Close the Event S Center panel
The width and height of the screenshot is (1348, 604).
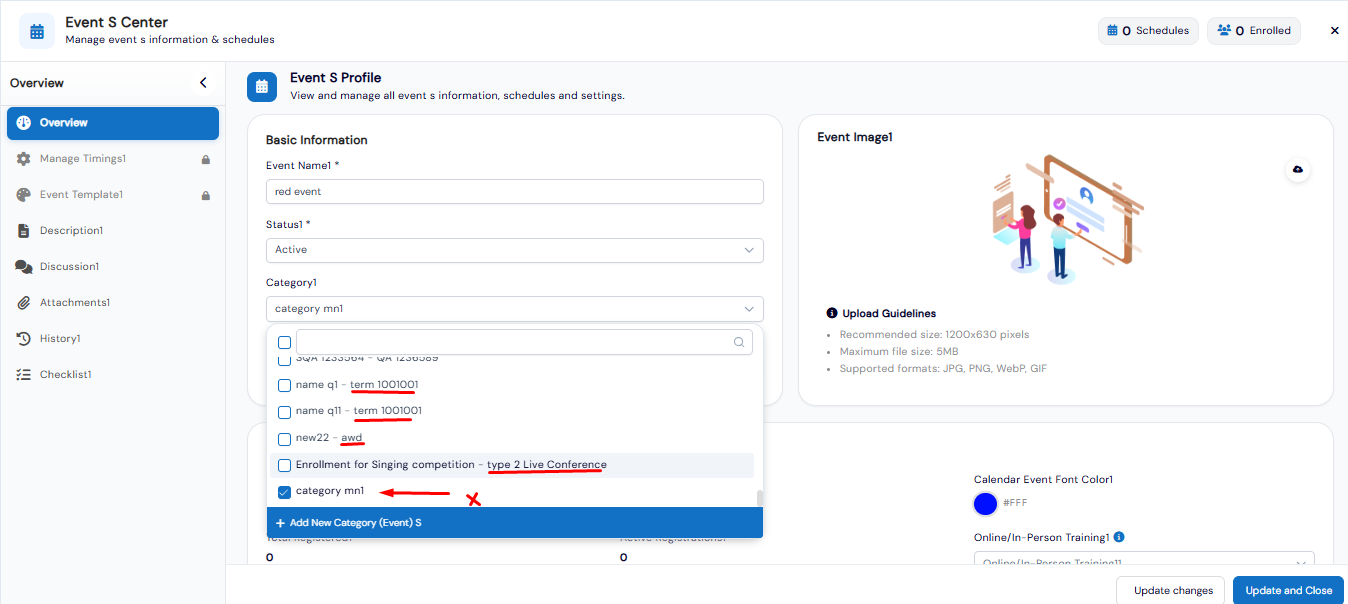tap(1334, 31)
